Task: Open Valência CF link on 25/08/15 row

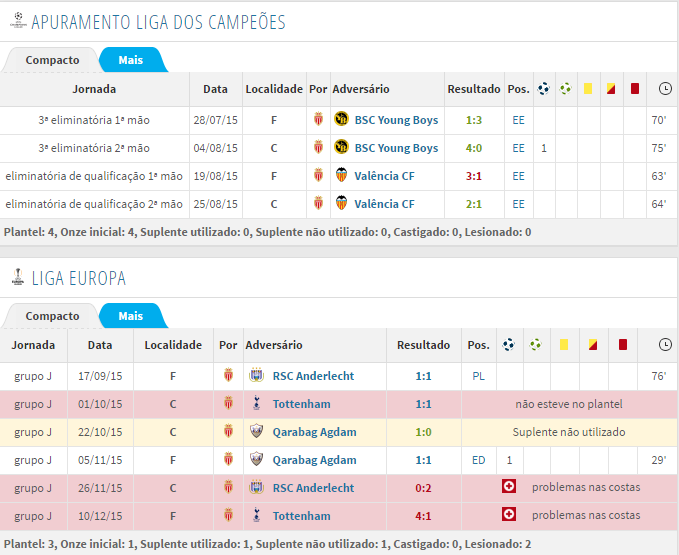Action: (384, 204)
